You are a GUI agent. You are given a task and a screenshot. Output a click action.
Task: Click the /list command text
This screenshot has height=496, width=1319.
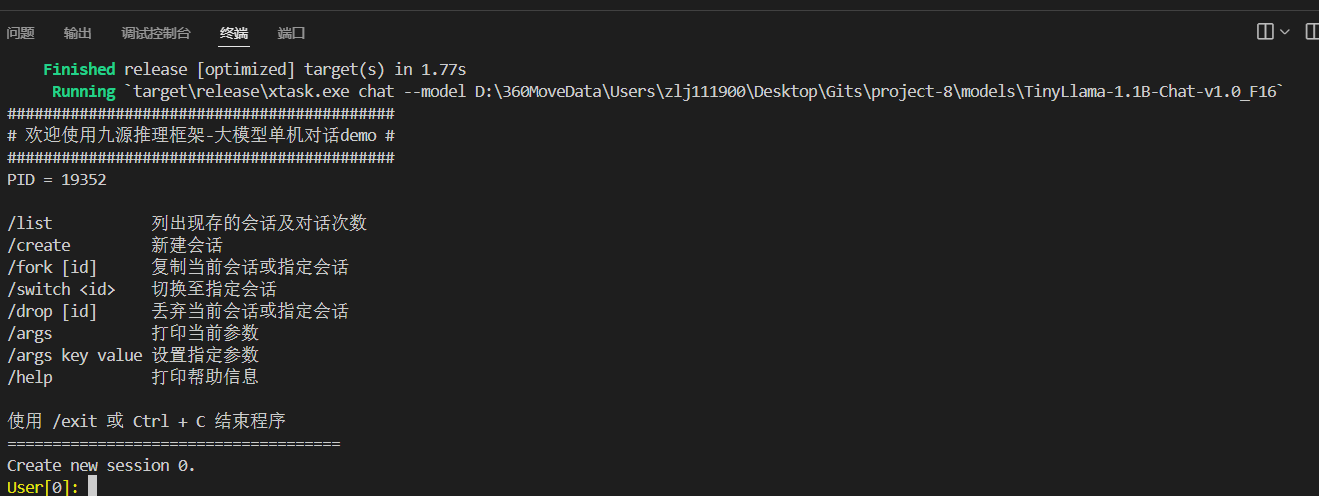[x=30, y=223]
